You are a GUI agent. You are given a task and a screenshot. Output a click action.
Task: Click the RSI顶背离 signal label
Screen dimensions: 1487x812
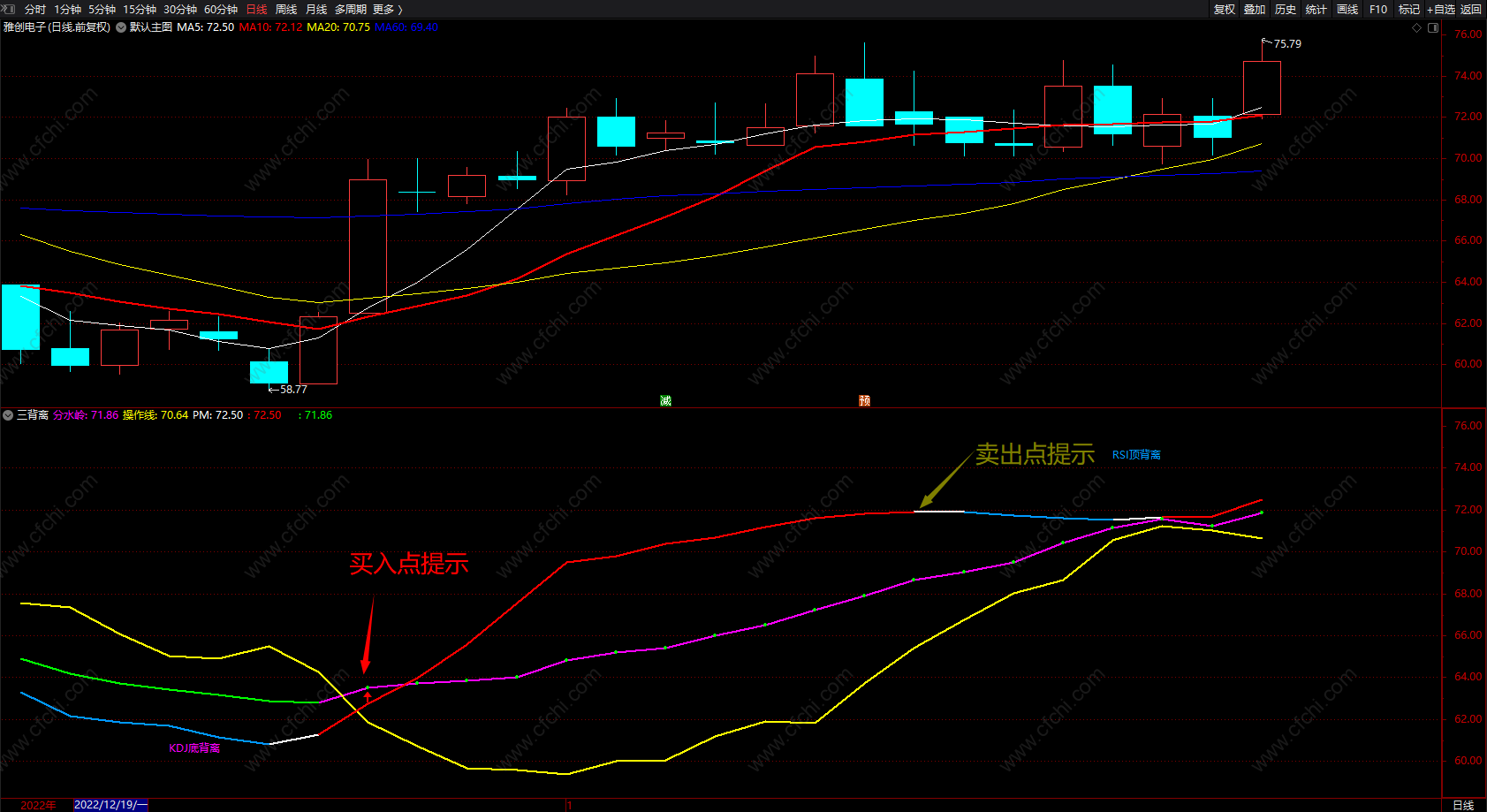(x=1136, y=455)
